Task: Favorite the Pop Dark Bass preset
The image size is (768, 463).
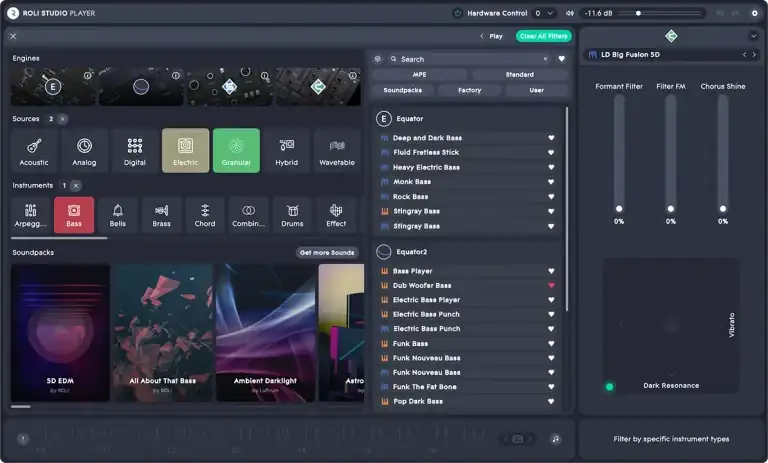Action: (551, 402)
